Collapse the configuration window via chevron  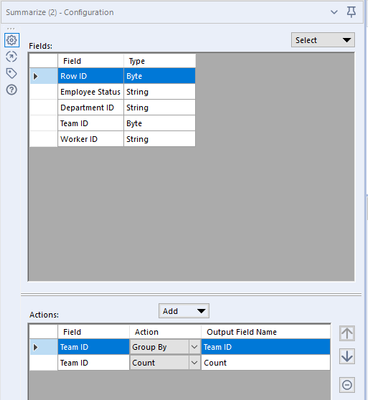pyautogui.click(x=334, y=12)
